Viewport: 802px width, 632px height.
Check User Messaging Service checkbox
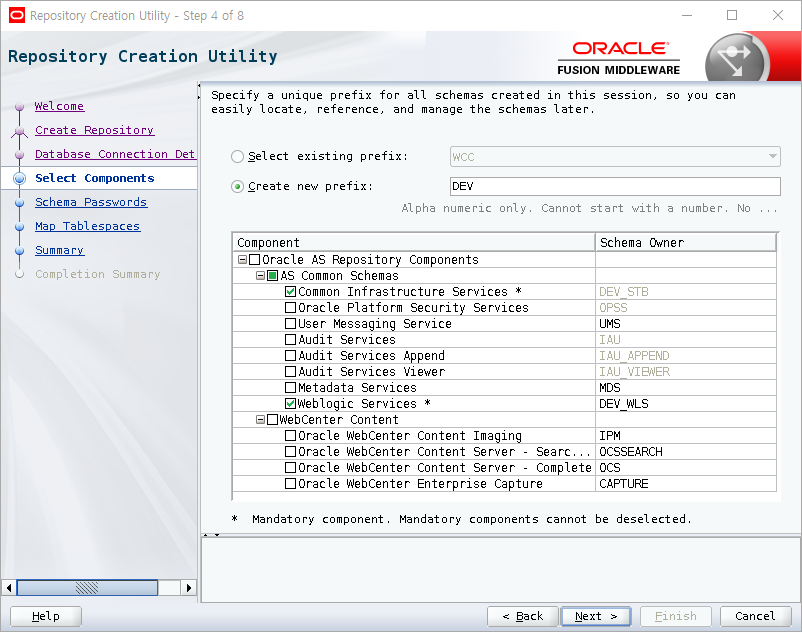[291, 323]
